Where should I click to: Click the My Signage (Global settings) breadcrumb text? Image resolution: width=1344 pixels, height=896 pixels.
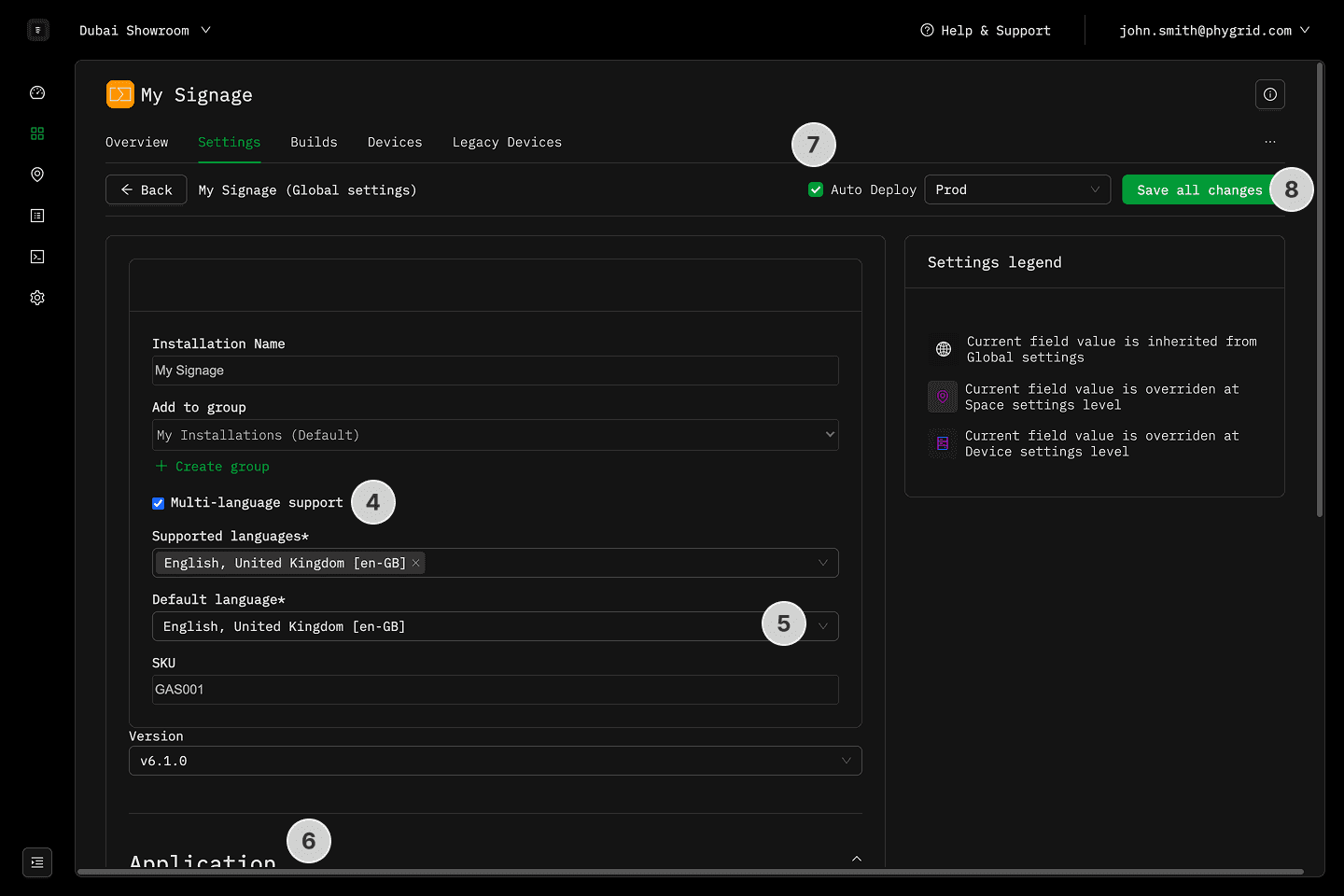[308, 190]
